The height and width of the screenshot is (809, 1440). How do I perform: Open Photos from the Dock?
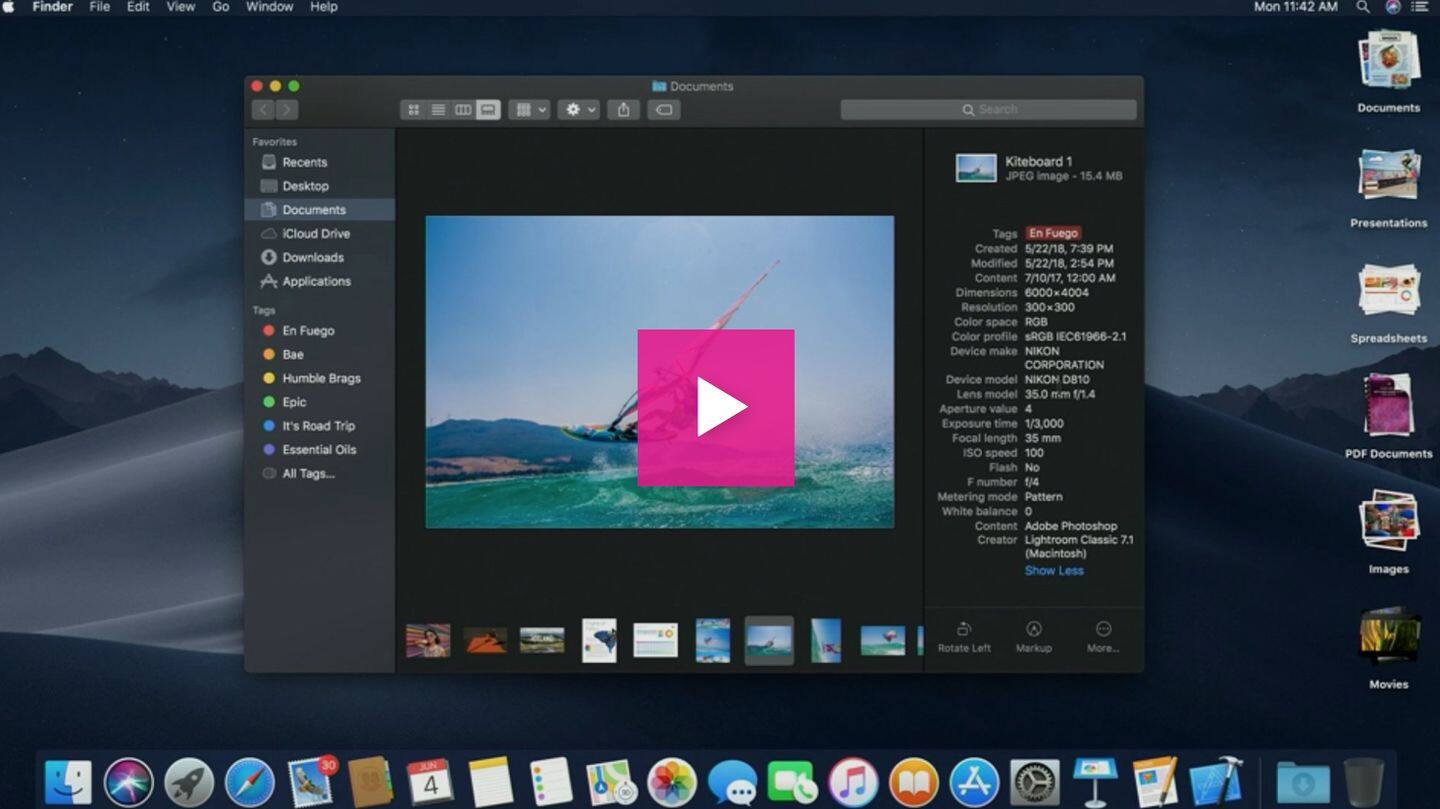click(x=672, y=782)
